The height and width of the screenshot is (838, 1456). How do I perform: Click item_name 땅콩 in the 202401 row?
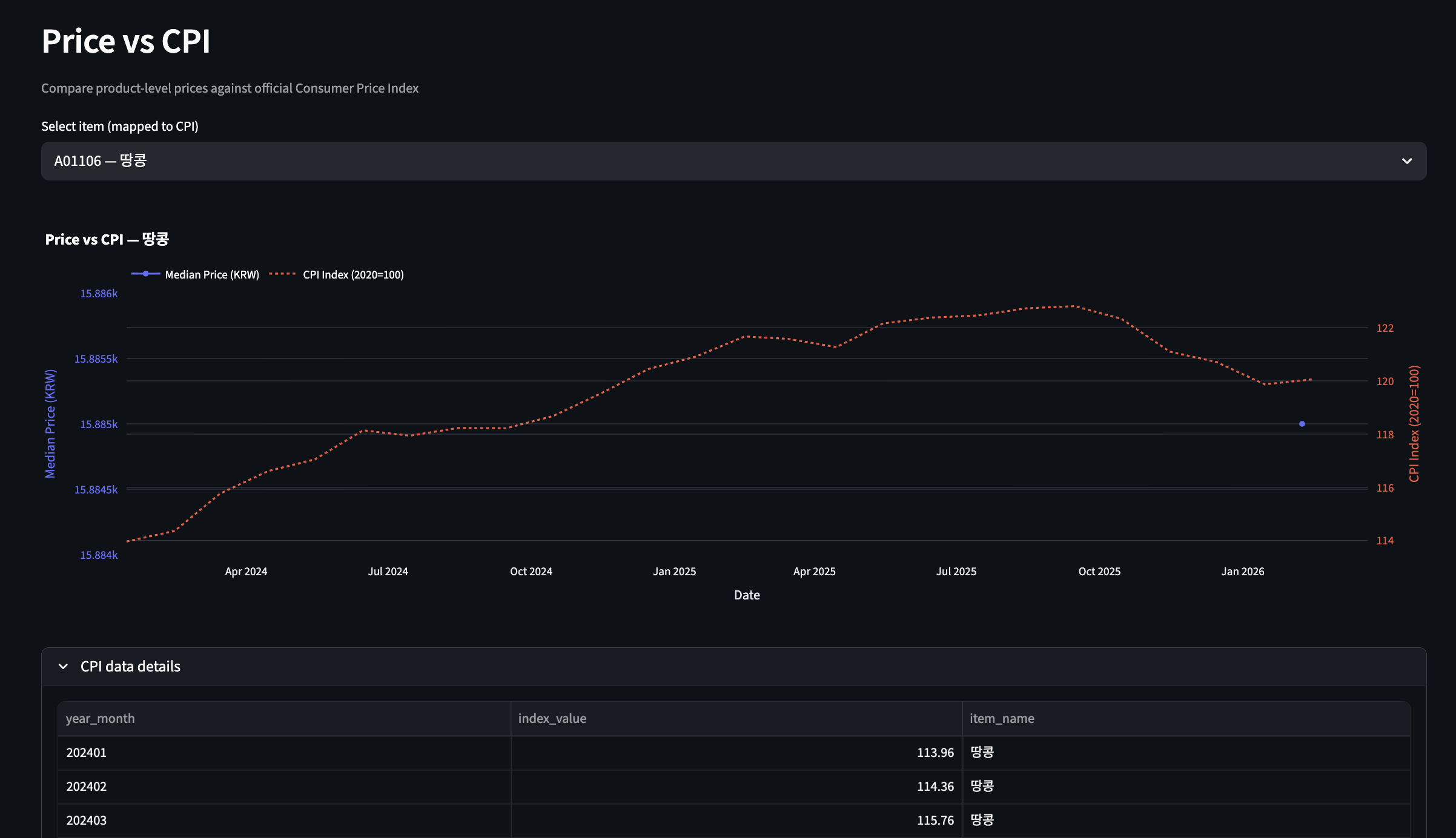point(1186,753)
